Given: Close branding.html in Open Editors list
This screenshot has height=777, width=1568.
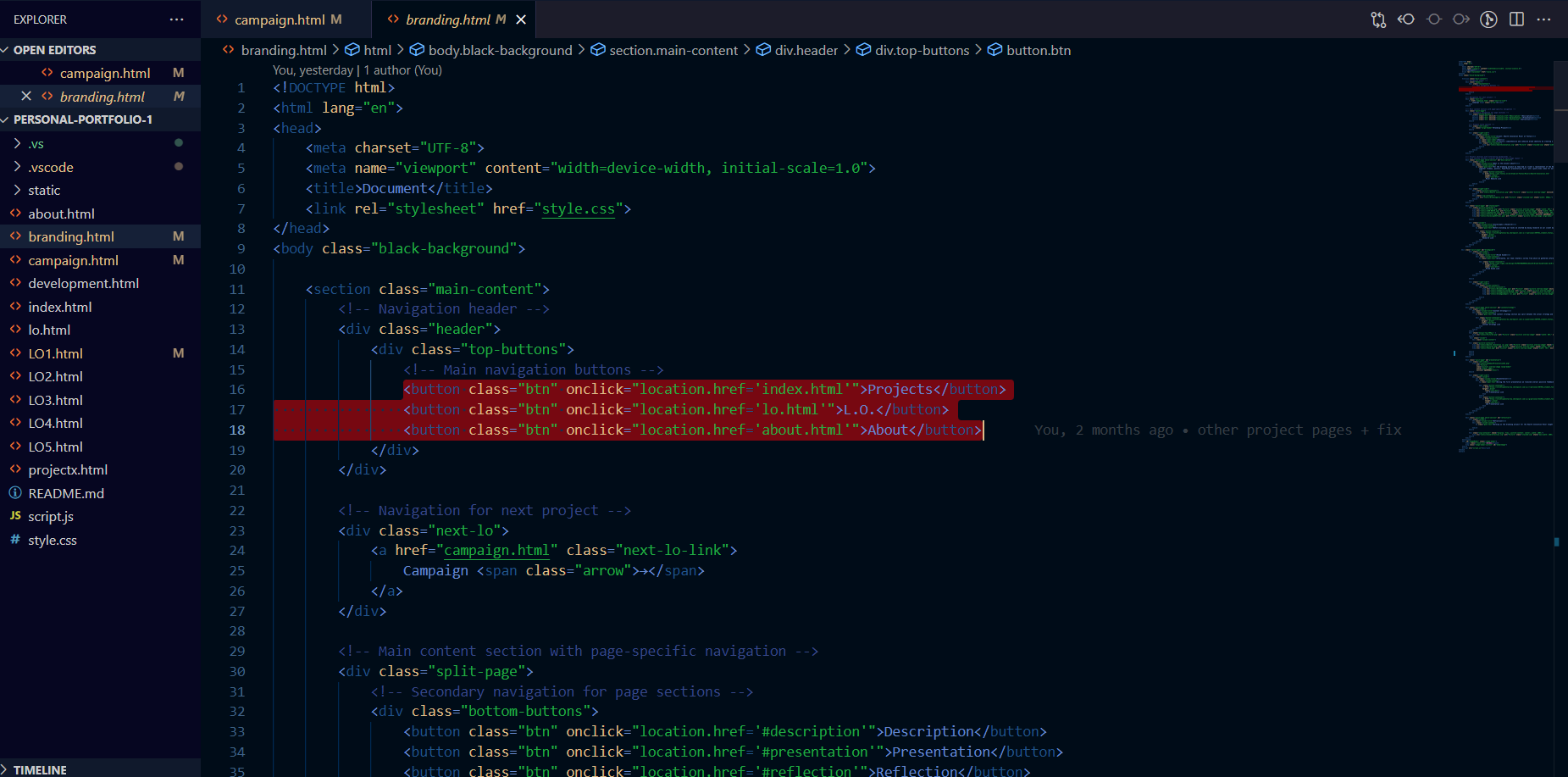Looking at the screenshot, I should [26, 97].
